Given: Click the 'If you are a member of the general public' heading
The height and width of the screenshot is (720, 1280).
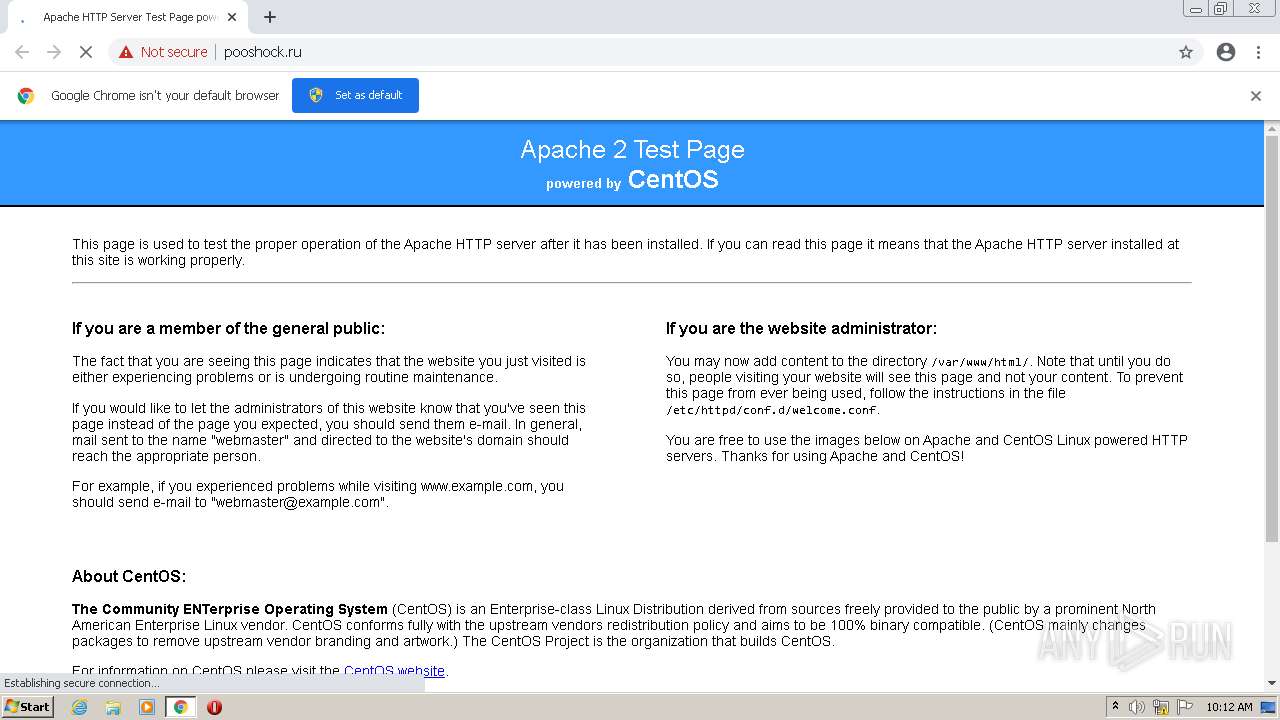Looking at the screenshot, I should click(228, 328).
